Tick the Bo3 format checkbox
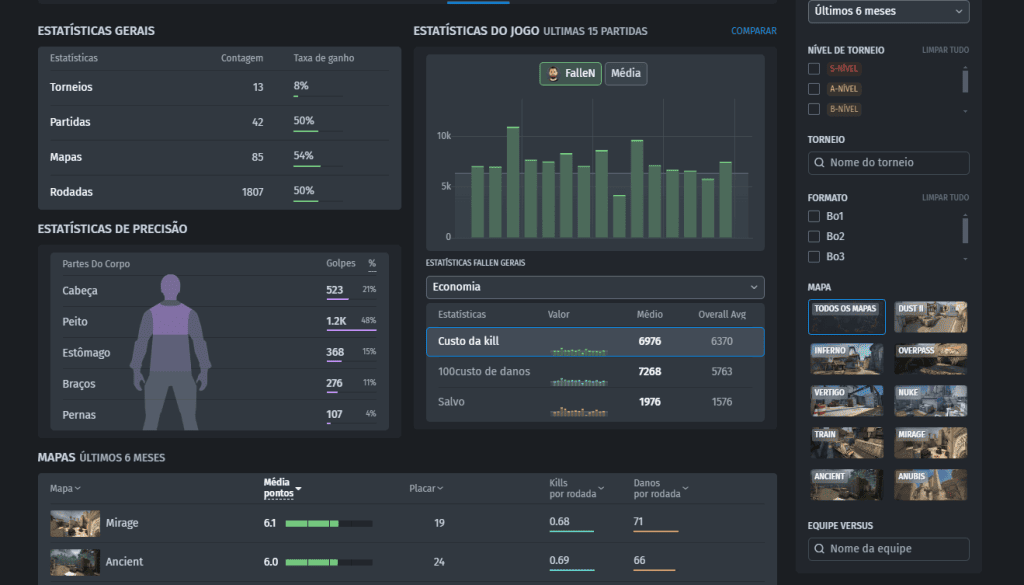The width and height of the screenshot is (1024, 585). click(814, 257)
